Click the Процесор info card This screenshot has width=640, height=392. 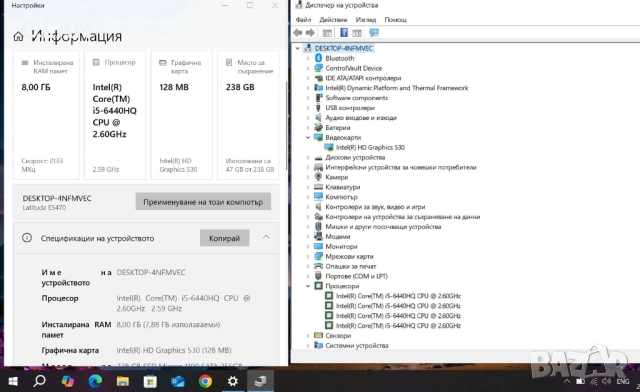tap(115, 115)
